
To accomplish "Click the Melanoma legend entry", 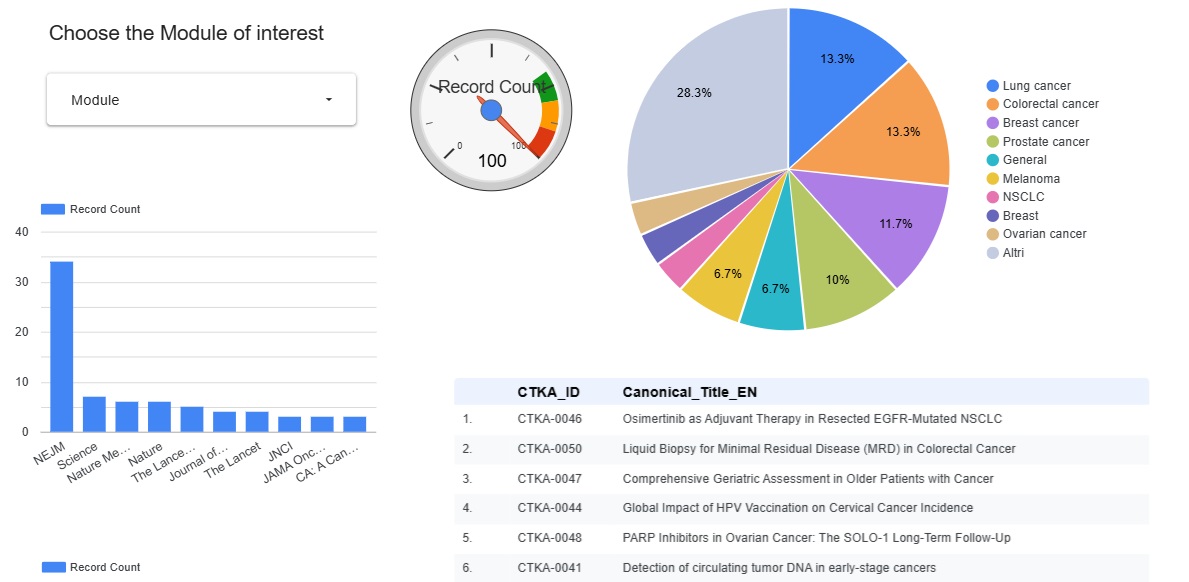I will click(x=1030, y=179).
